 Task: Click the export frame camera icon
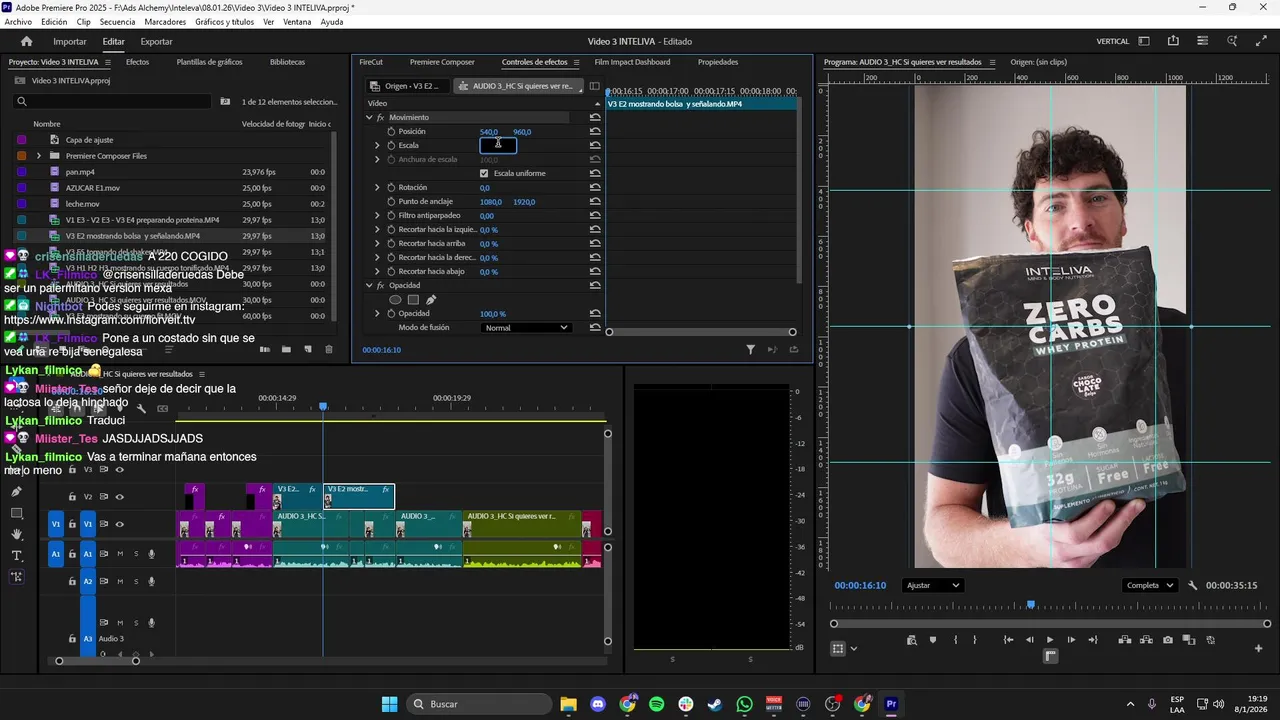(x=1168, y=640)
